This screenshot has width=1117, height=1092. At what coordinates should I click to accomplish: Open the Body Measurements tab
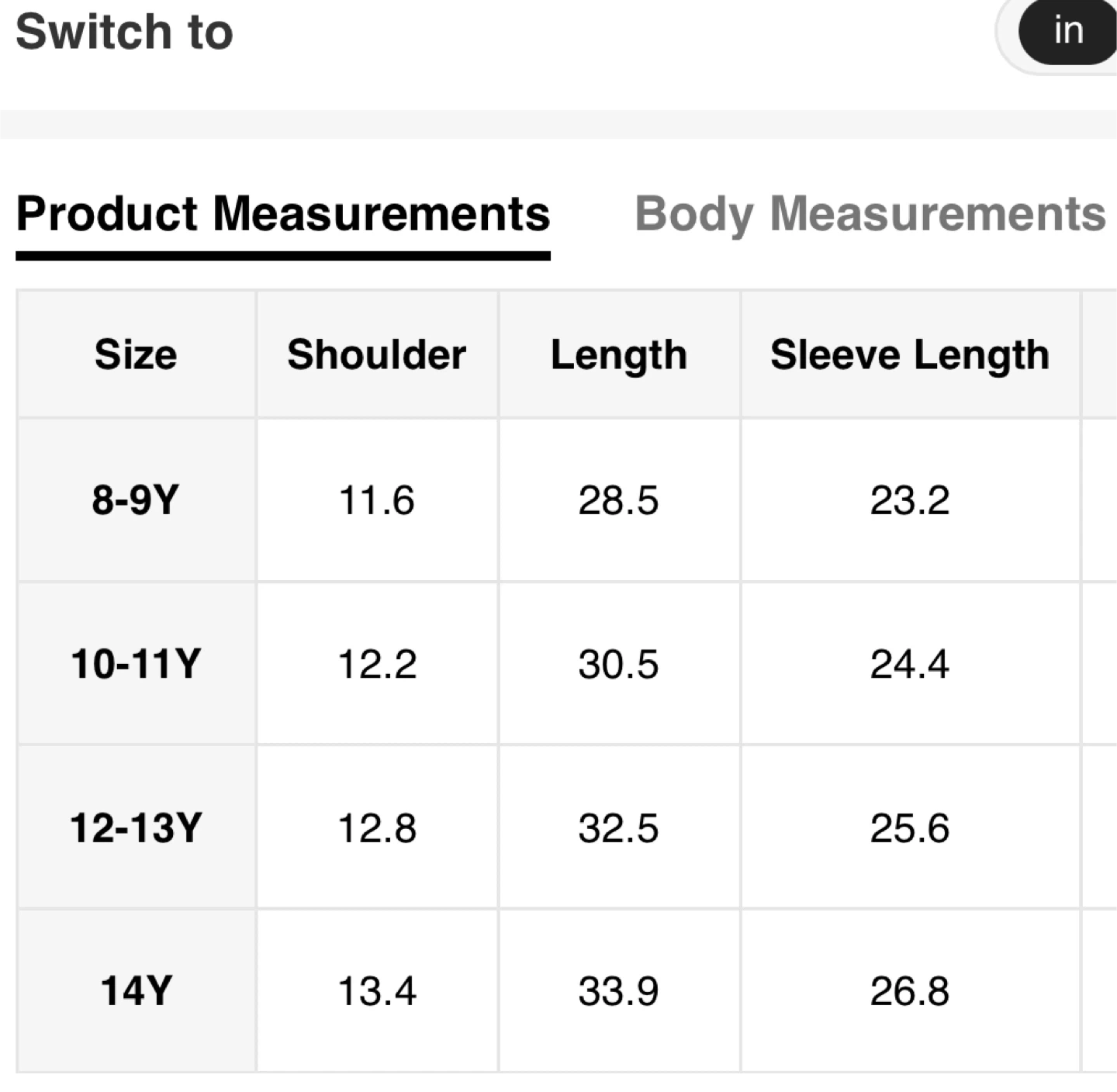(x=870, y=214)
